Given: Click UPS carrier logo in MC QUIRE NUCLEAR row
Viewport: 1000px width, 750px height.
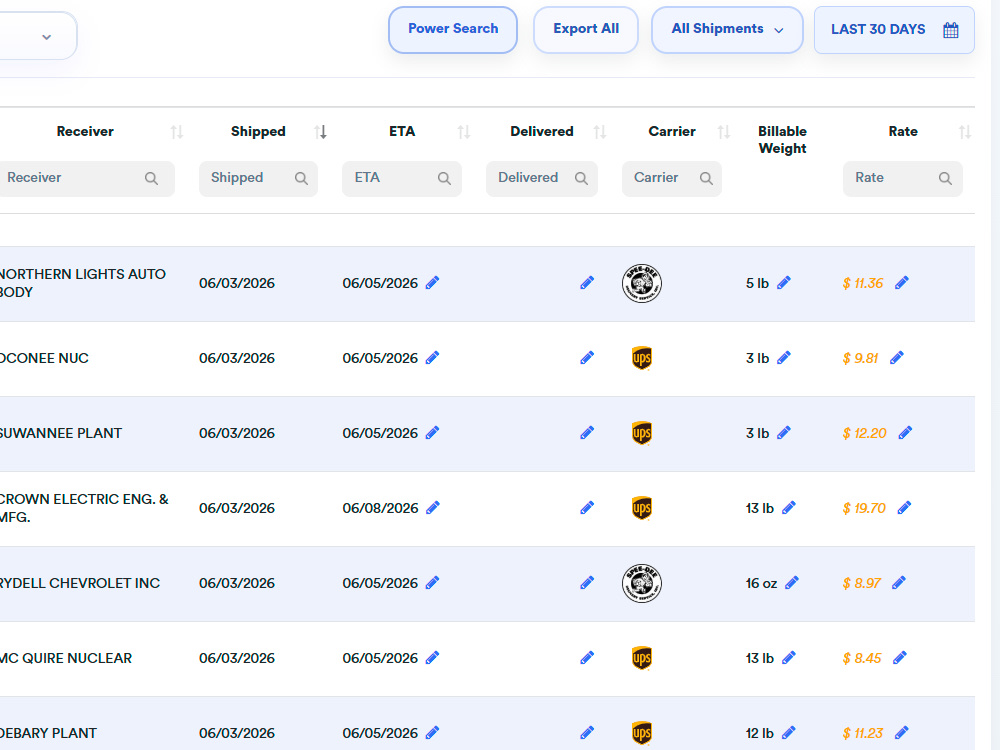Looking at the screenshot, I should point(642,658).
